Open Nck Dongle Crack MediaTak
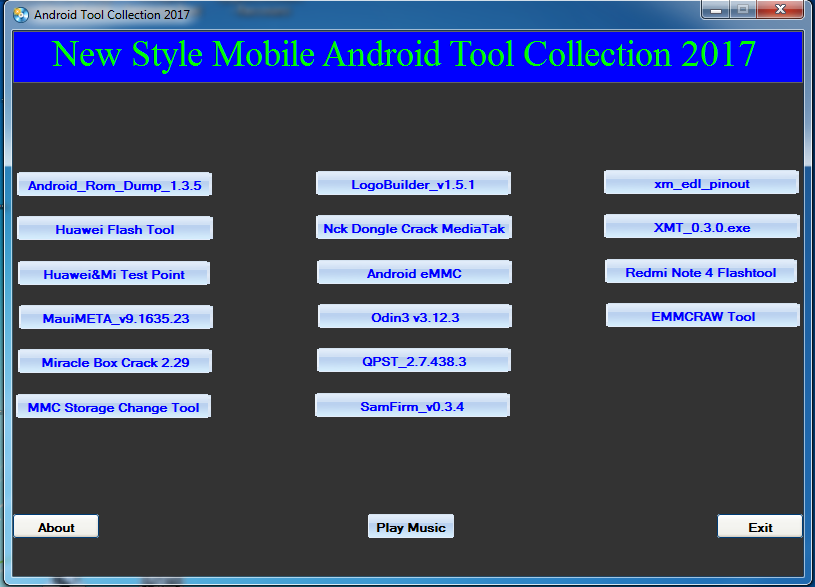This screenshot has width=815, height=587. click(x=414, y=228)
